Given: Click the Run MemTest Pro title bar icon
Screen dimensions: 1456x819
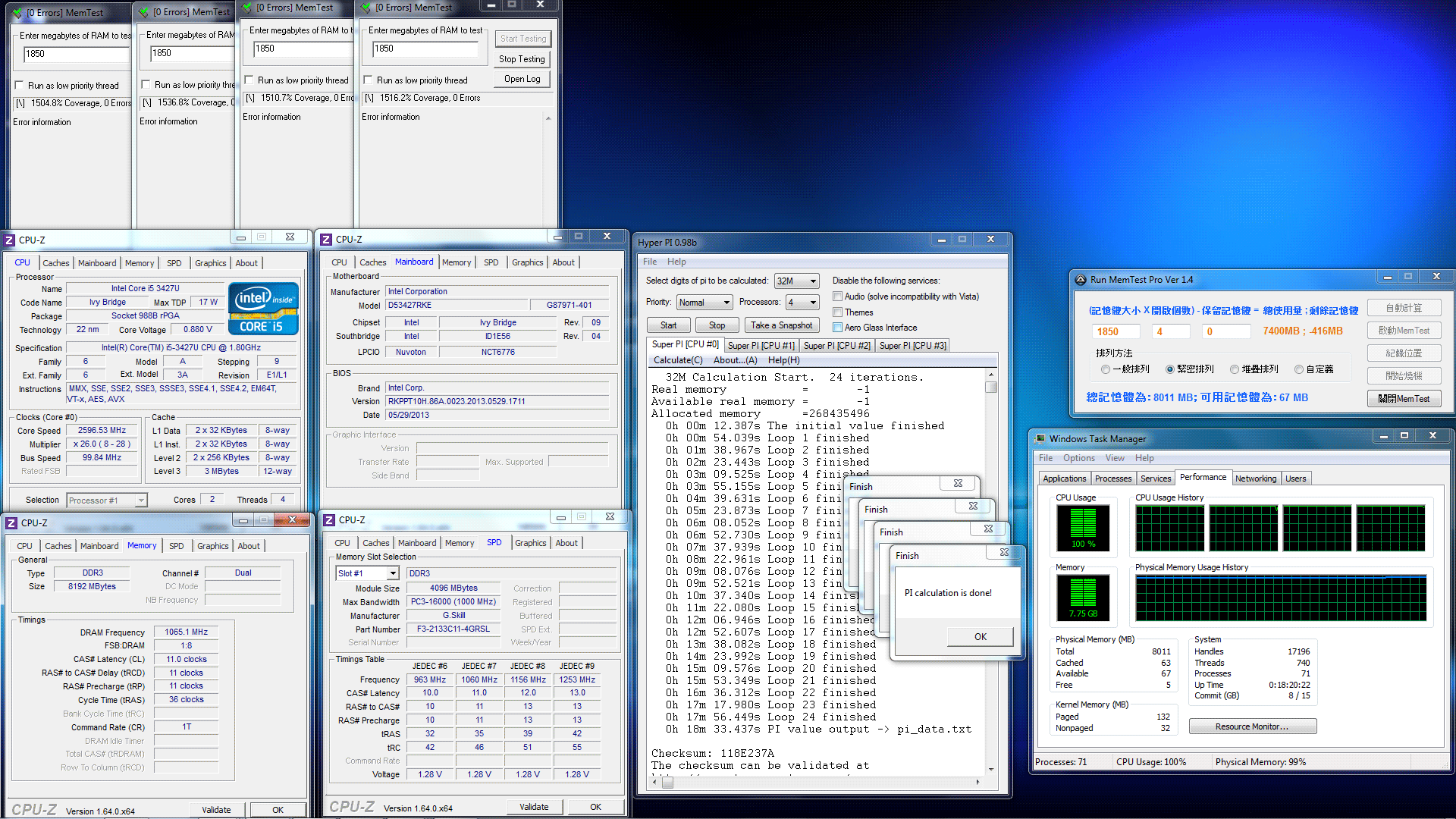Looking at the screenshot, I should [x=1081, y=279].
